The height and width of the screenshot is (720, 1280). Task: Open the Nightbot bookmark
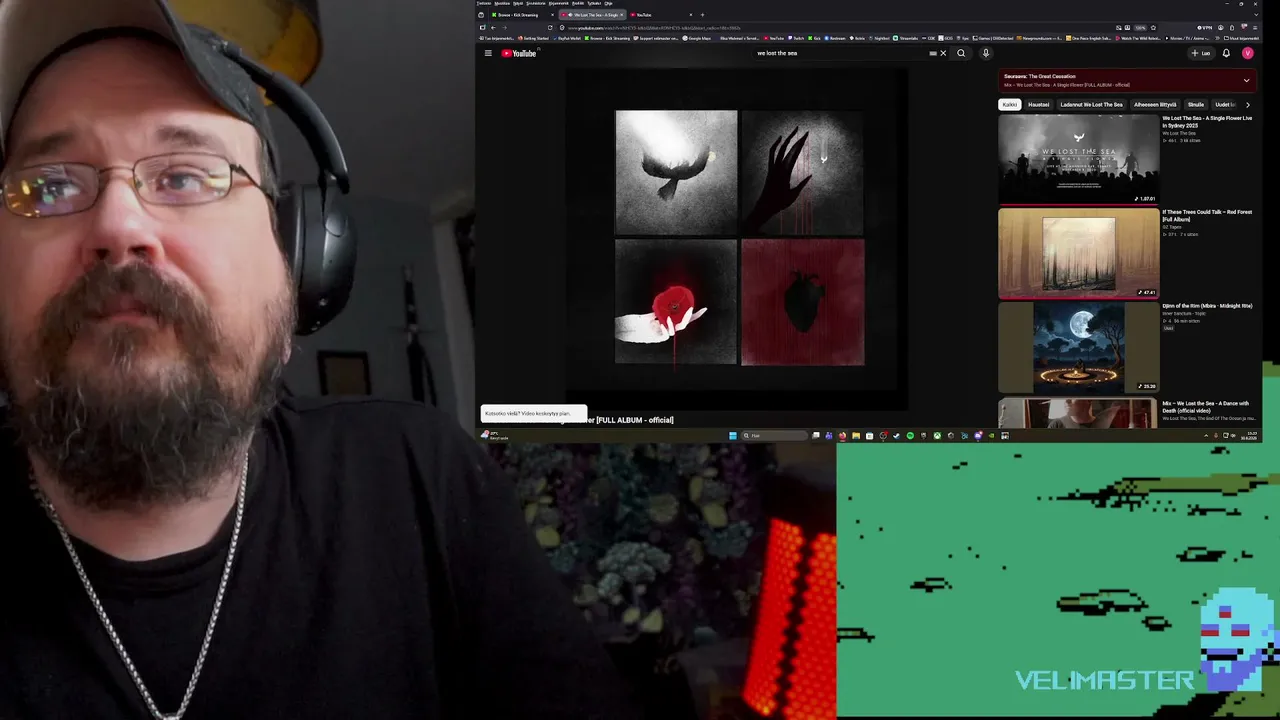(x=878, y=38)
